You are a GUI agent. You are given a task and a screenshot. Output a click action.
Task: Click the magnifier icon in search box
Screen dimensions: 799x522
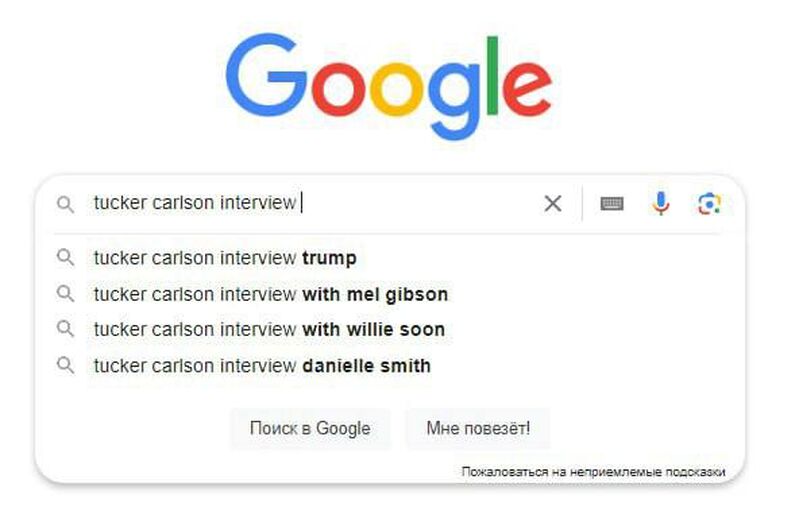click(x=66, y=204)
